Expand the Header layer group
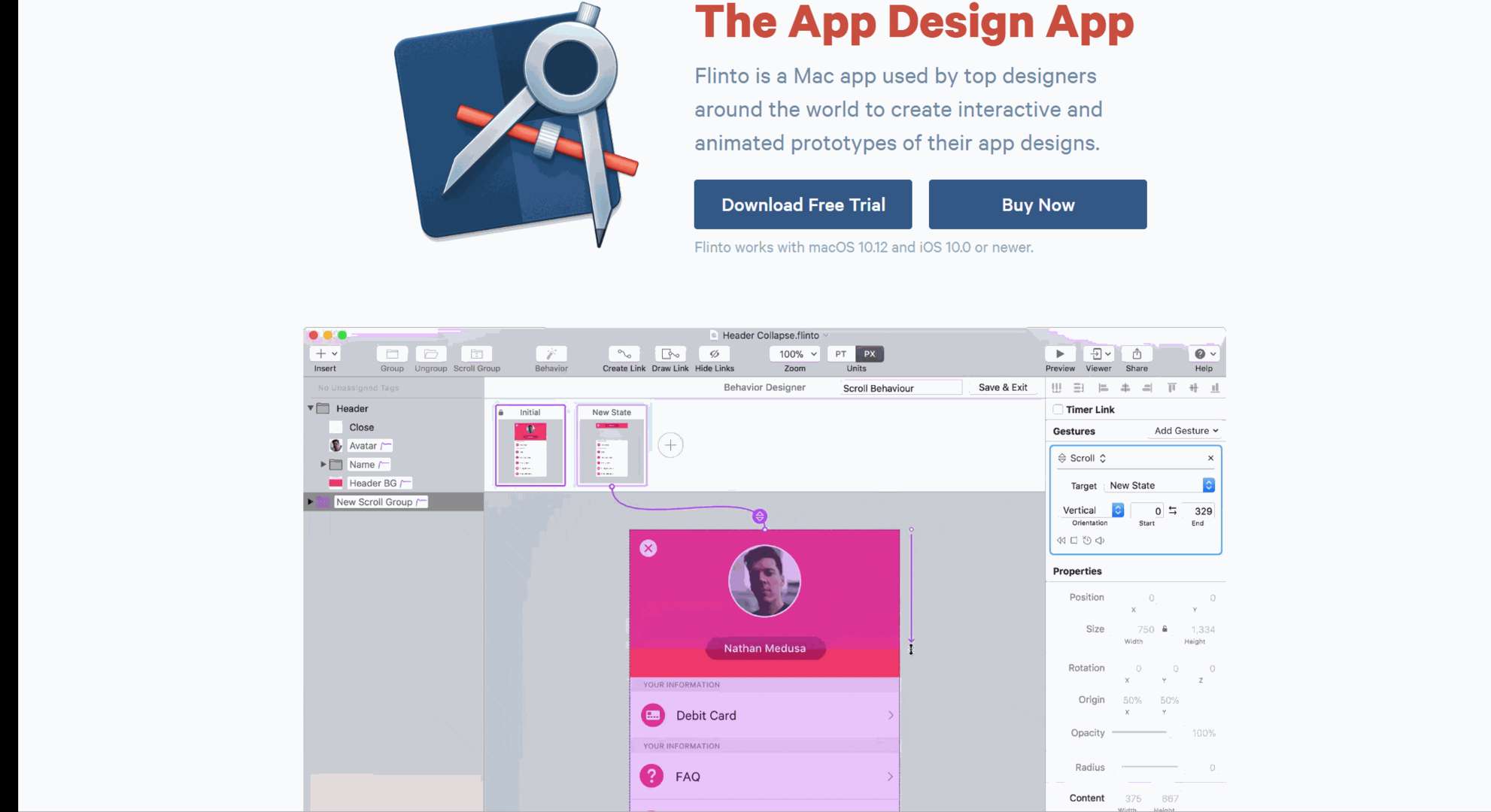 (x=311, y=408)
